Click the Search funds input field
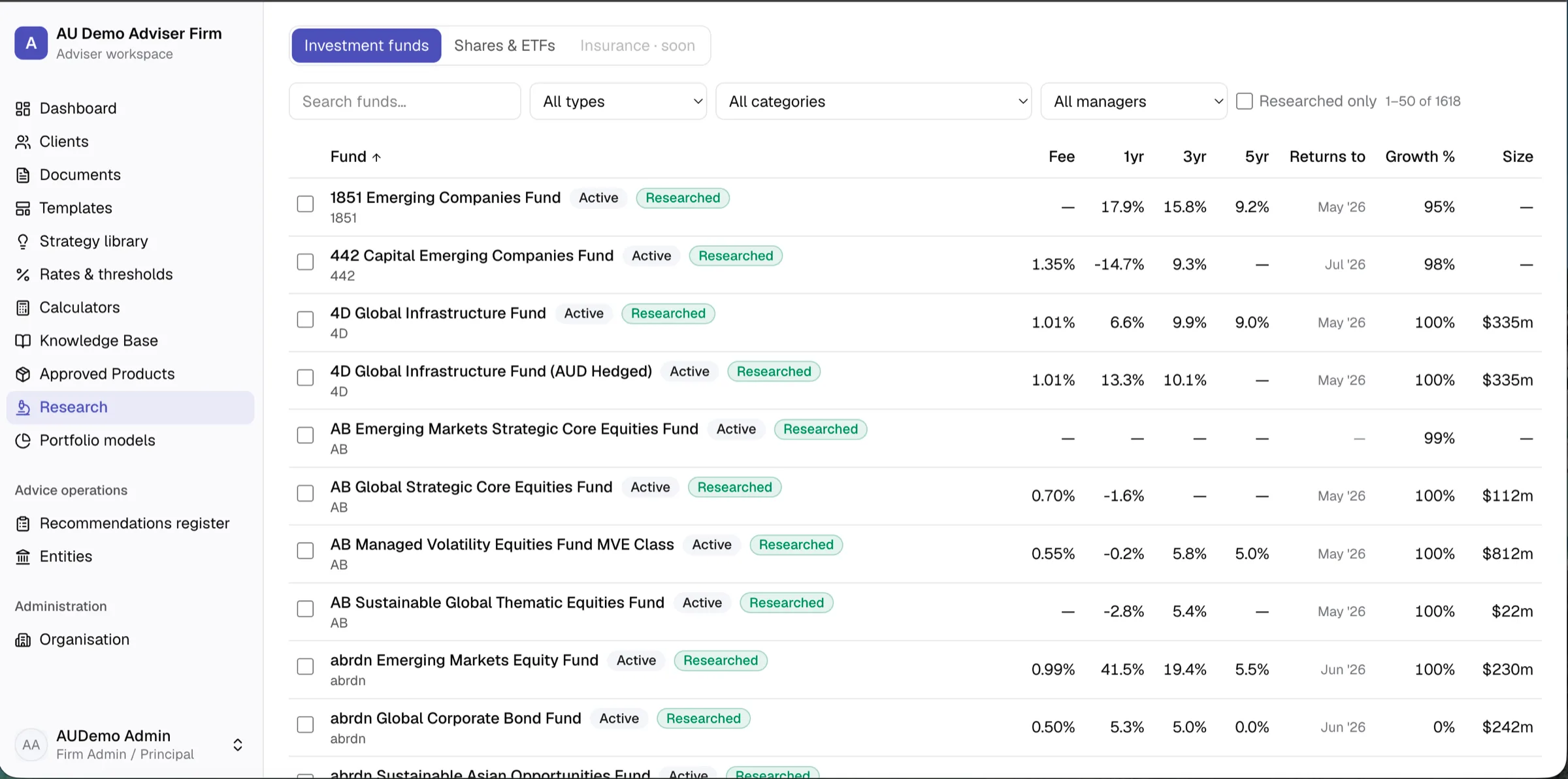The image size is (1568, 779). [x=405, y=101]
